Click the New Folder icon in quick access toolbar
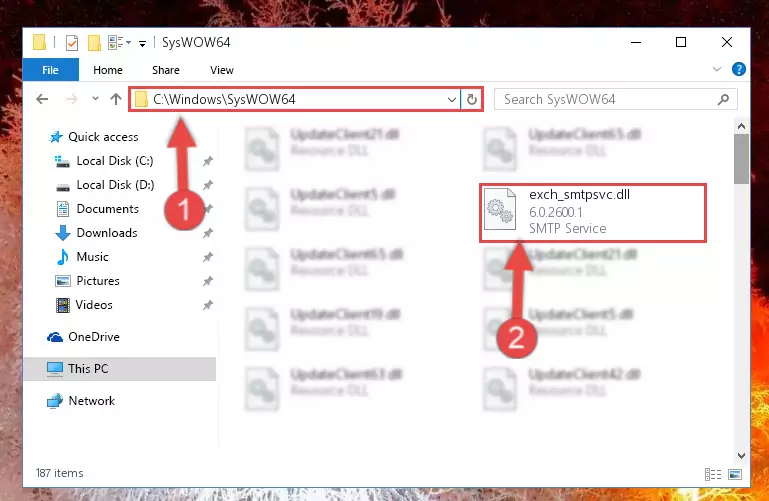Screen dimensions: 769x501 click(94, 43)
